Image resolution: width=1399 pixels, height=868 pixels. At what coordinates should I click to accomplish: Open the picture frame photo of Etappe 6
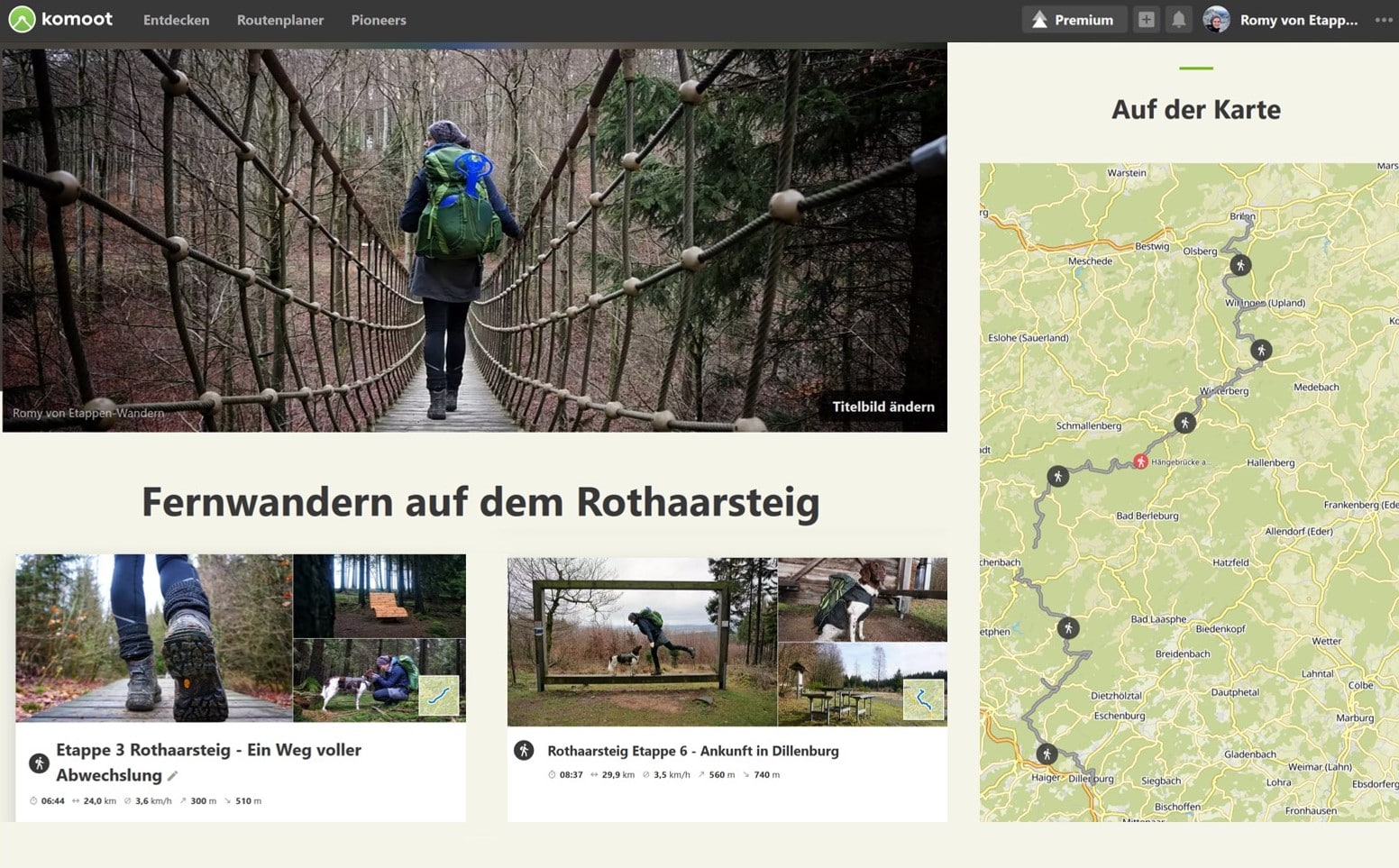642,642
